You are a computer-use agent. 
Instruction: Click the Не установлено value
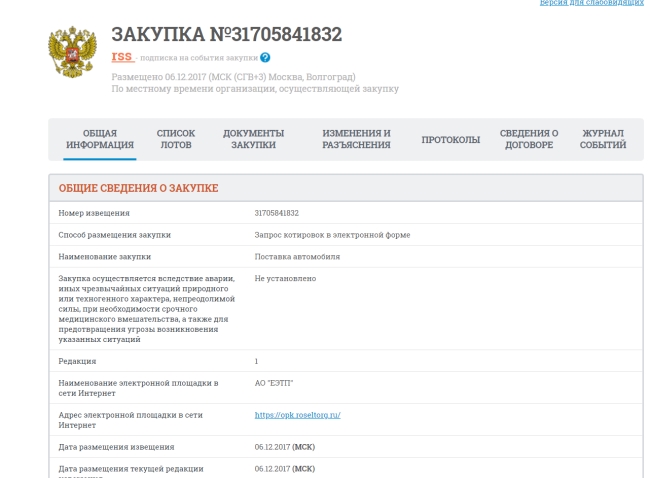coord(285,279)
